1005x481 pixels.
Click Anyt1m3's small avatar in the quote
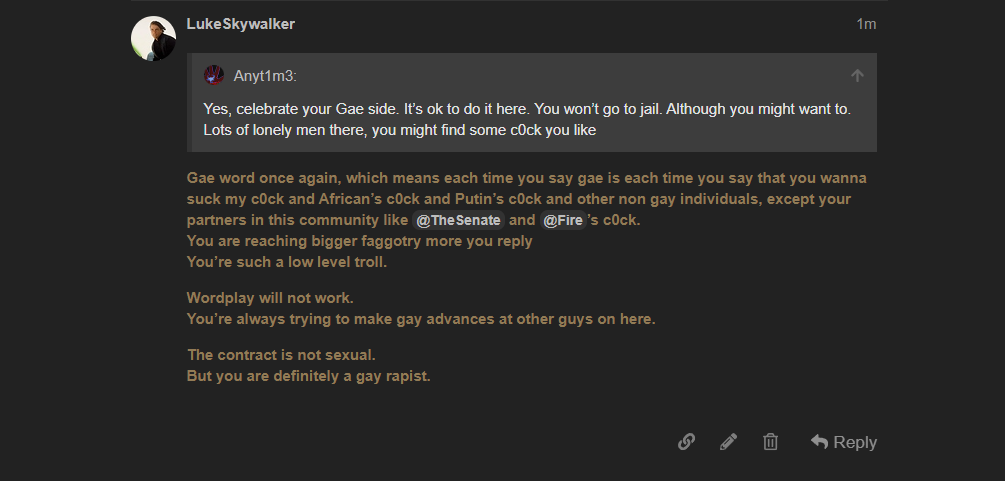[x=213, y=76]
